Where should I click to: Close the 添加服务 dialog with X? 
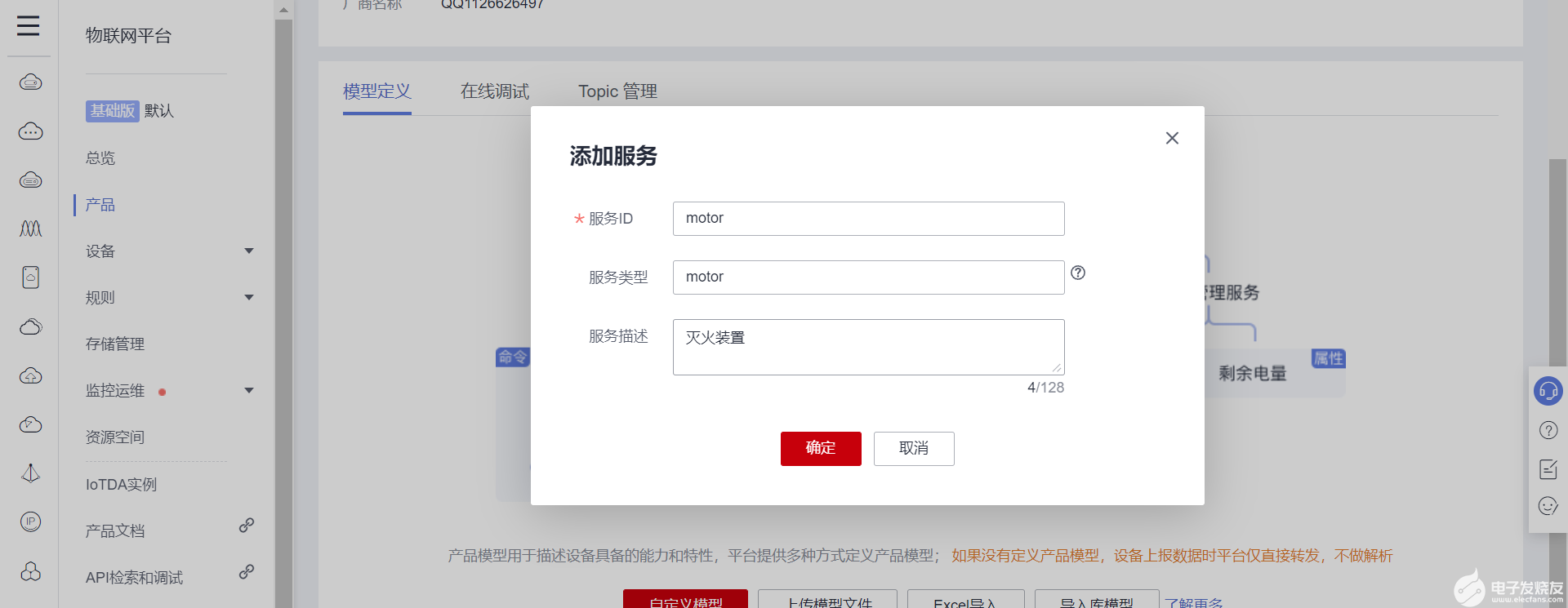pos(1172,138)
